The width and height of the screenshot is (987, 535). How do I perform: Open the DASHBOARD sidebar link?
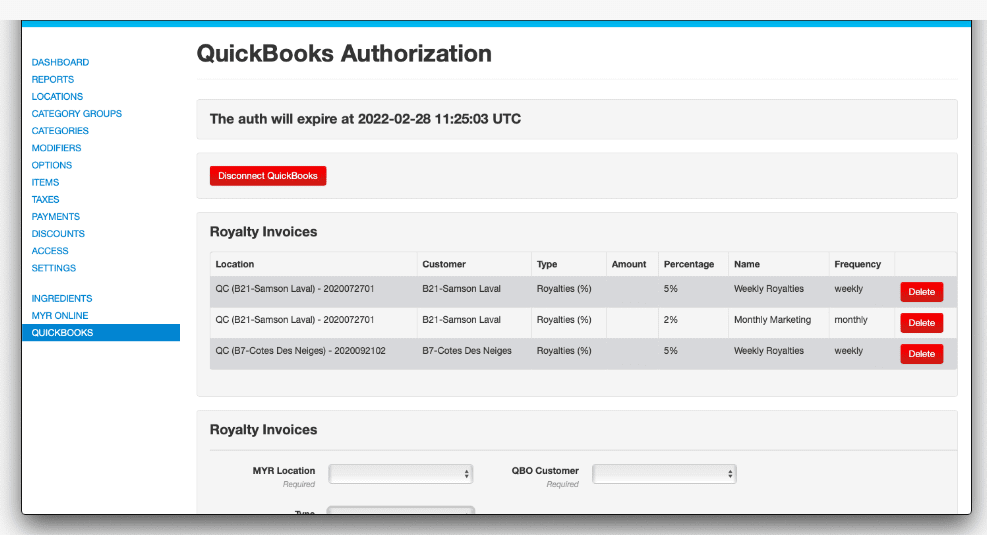pyautogui.click(x=60, y=62)
